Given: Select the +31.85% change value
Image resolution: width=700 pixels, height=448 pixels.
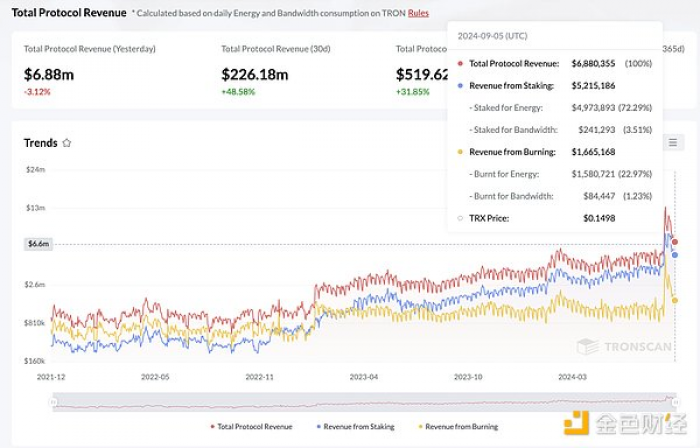Looking at the screenshot, I should [x=412, y=92].
